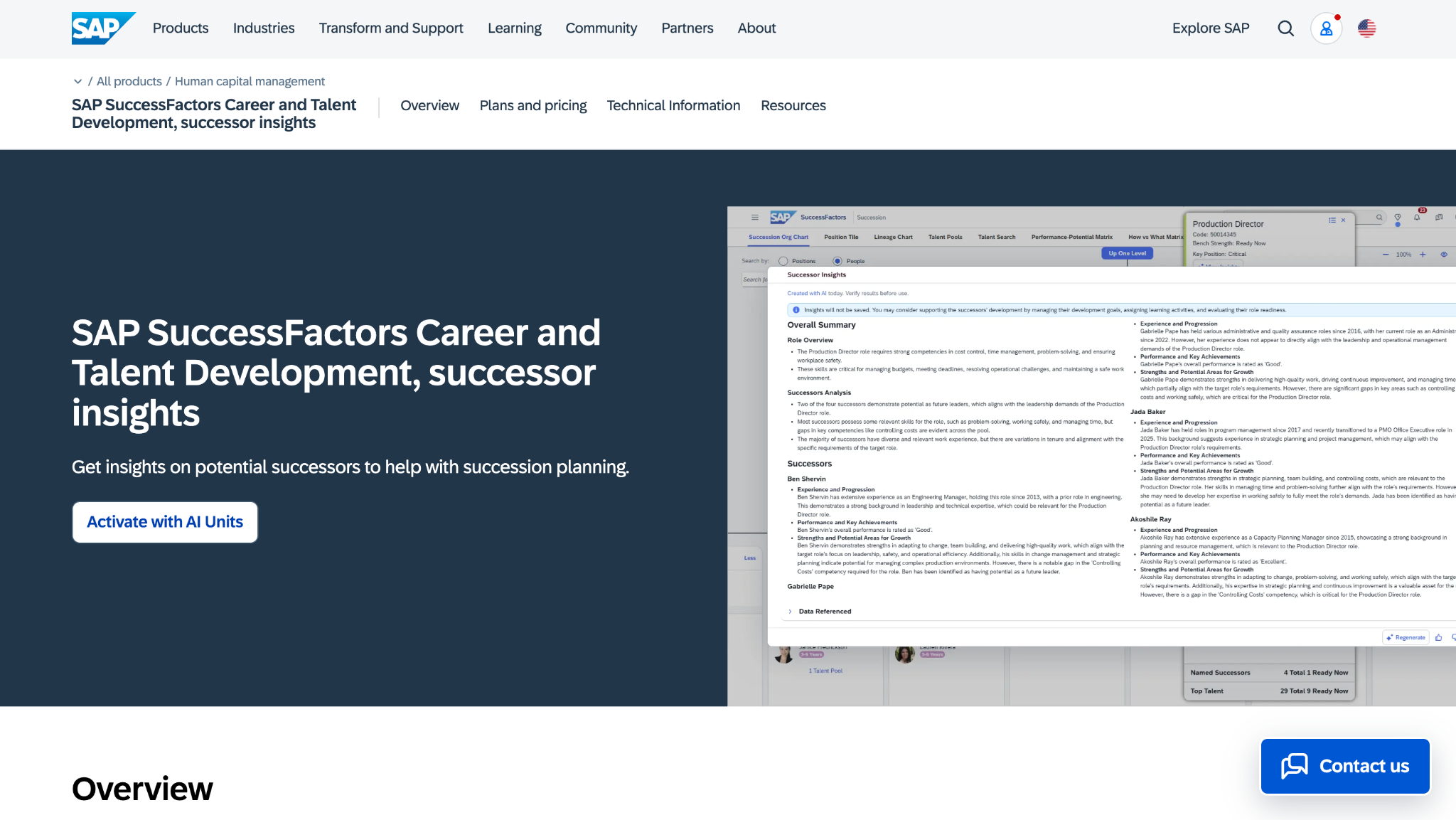The width and height of the screenshot is (1456, 820).
Task: Open the search icon in header
Action: tap(1285, 28)
